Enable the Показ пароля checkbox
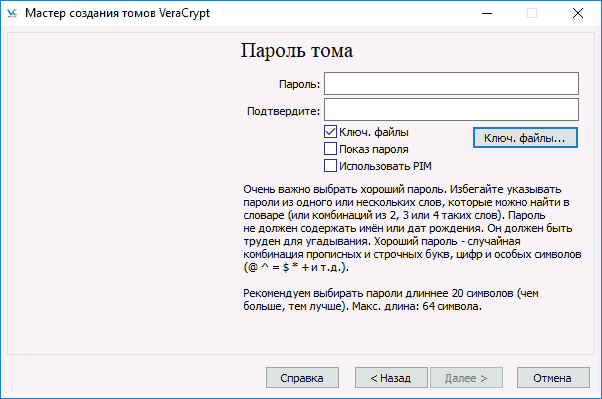The height and width of the screenshot is (399, 602). click(x=330, y=149)
